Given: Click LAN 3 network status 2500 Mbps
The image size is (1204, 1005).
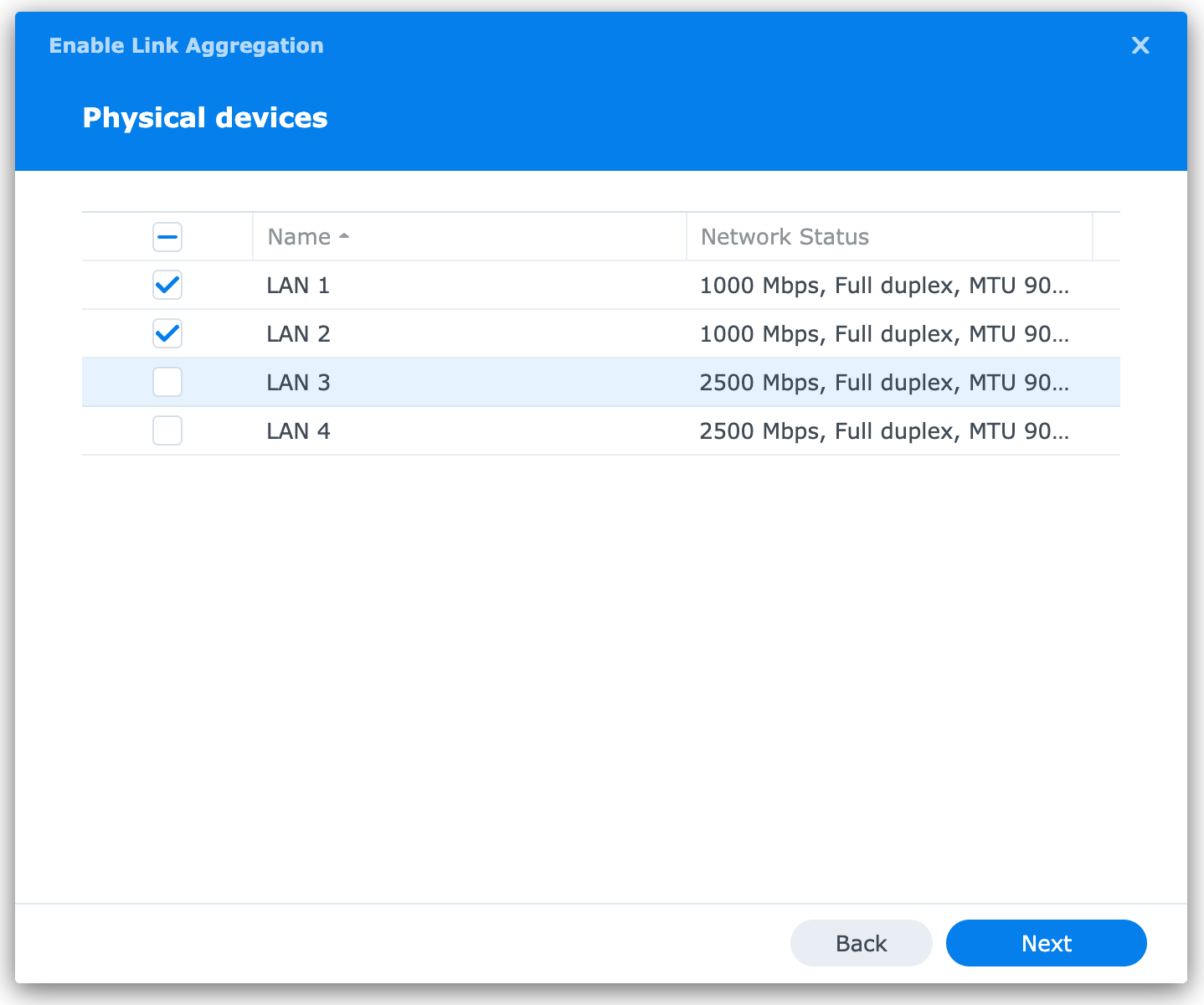Looking at the screenshot, I should (x=884, y=383).
